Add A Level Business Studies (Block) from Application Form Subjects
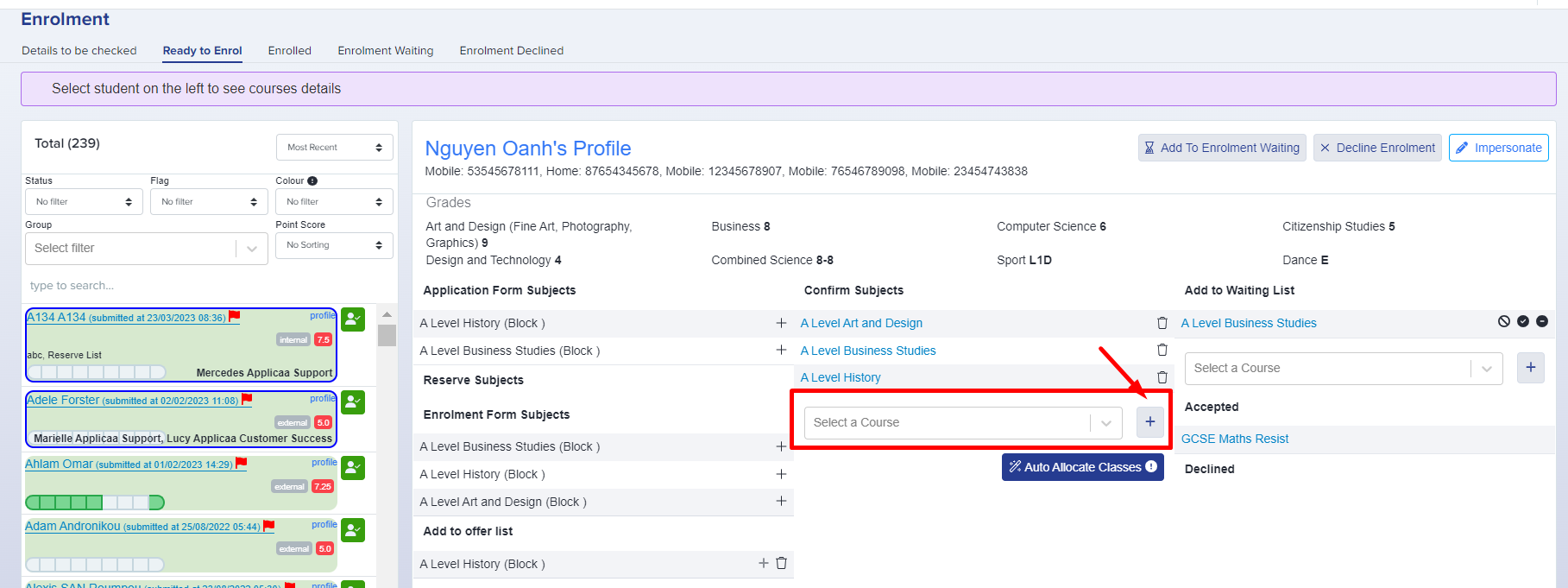Image resolution: width=1568 pixels, height=588 pixels. coord(781,350)
